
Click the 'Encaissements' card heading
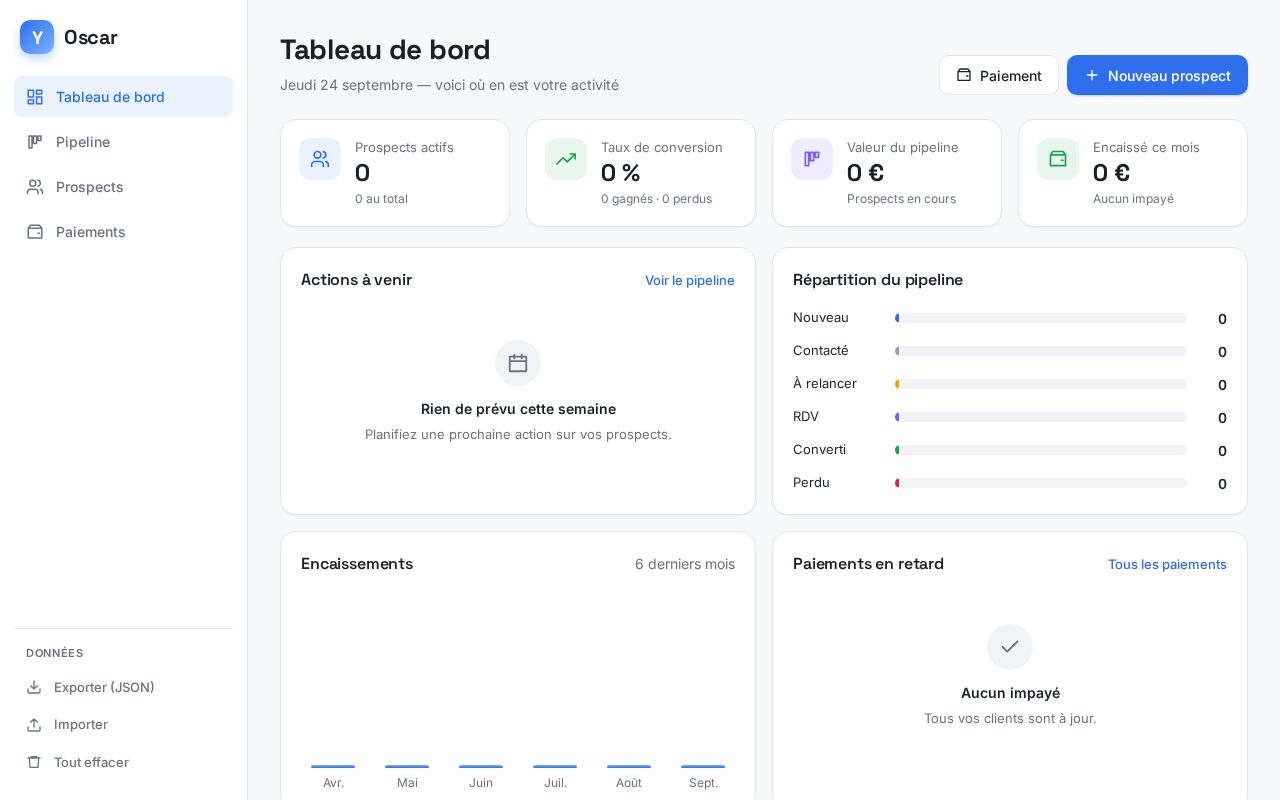357,564
